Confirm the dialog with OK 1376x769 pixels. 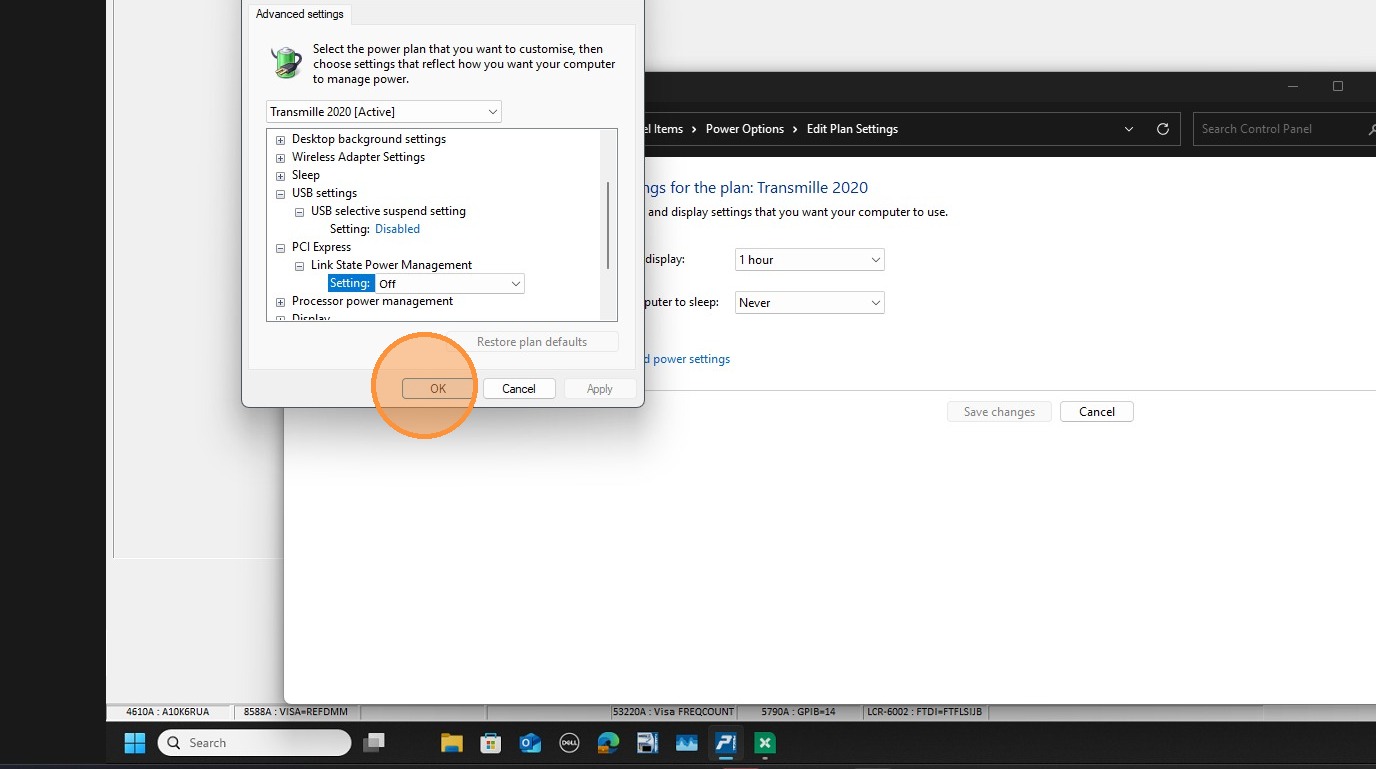coord(438,389)
